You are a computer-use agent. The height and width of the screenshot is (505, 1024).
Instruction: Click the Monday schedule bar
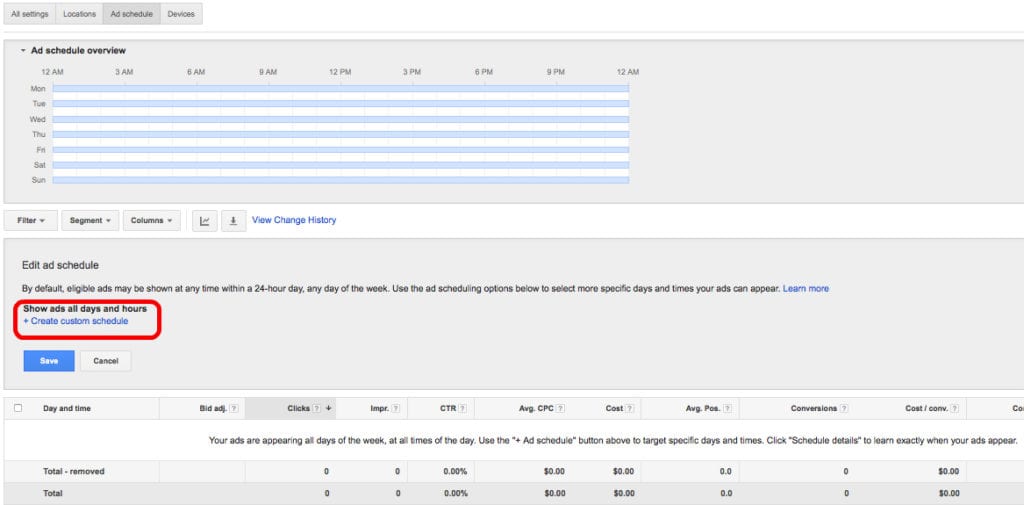[341, 88]
